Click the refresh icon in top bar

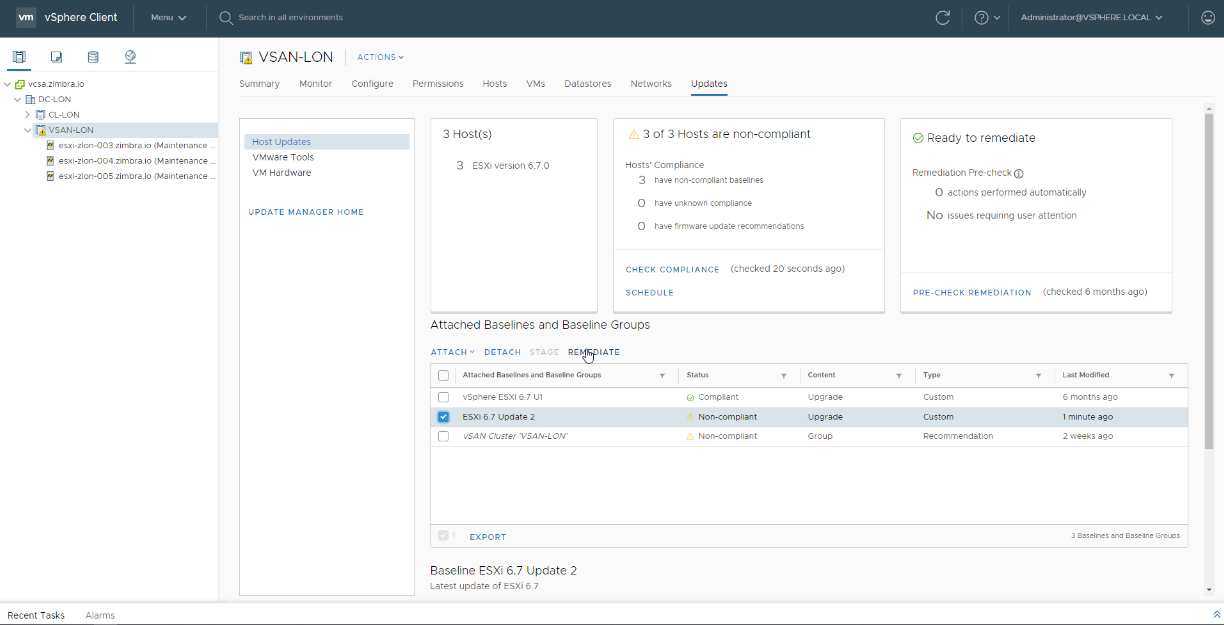tap(942, 17)
